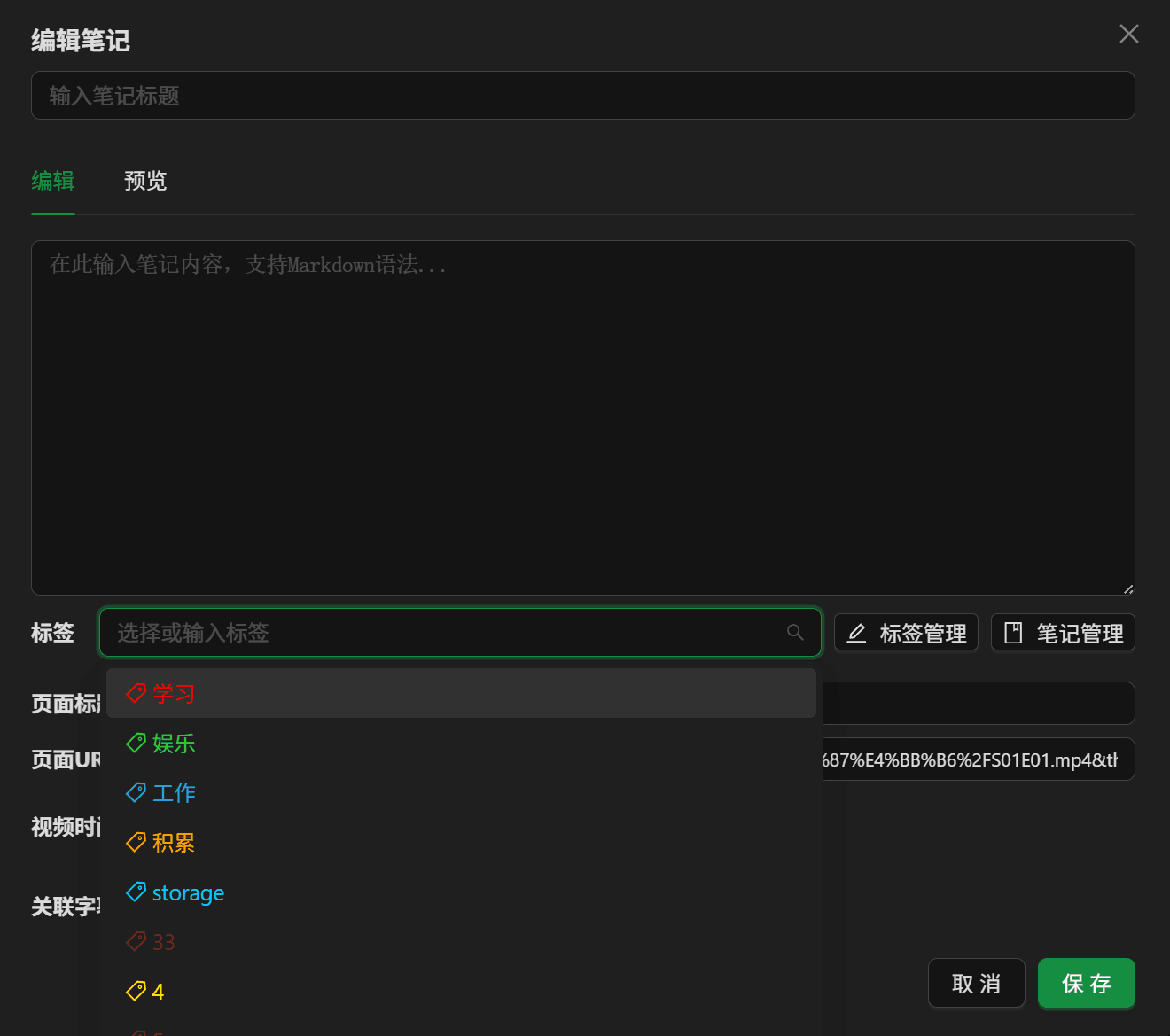Click the orange tag icon beside 积累
Viewport: 1170px width, 1036px height.
point(136,842)
